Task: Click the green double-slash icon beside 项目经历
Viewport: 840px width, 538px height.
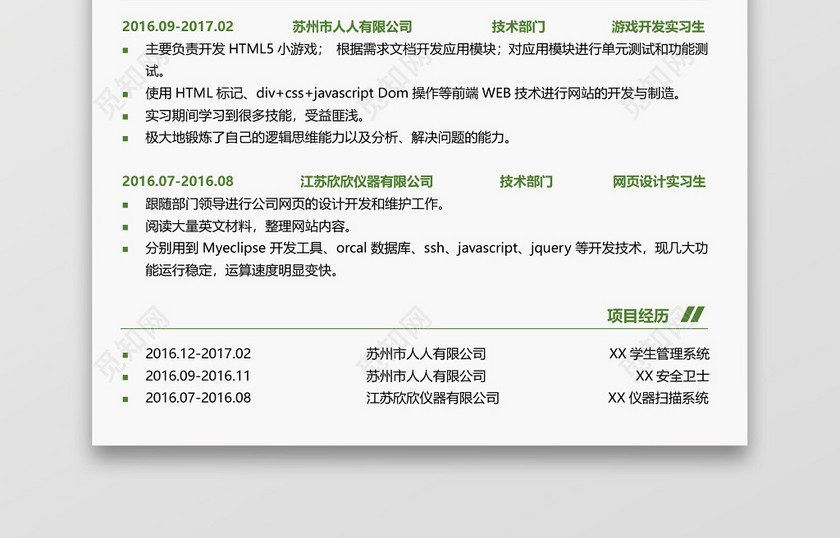Action: pyautogui.click(x=693, y=314)
